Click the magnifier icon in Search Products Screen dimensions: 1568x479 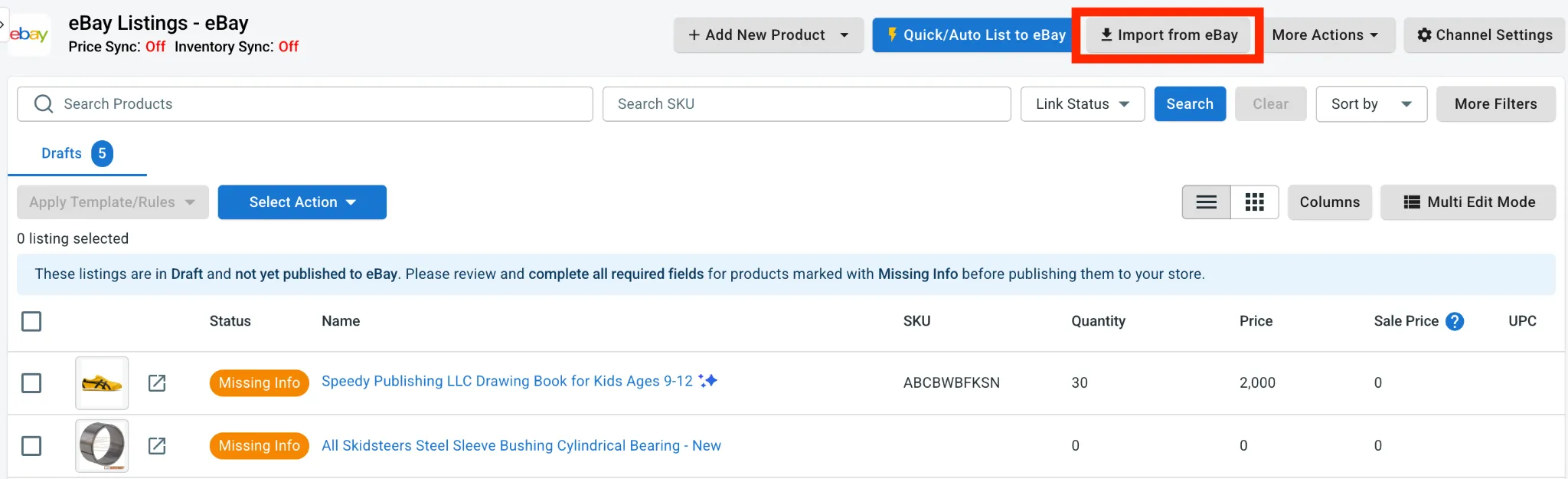[x=44, y=104]
